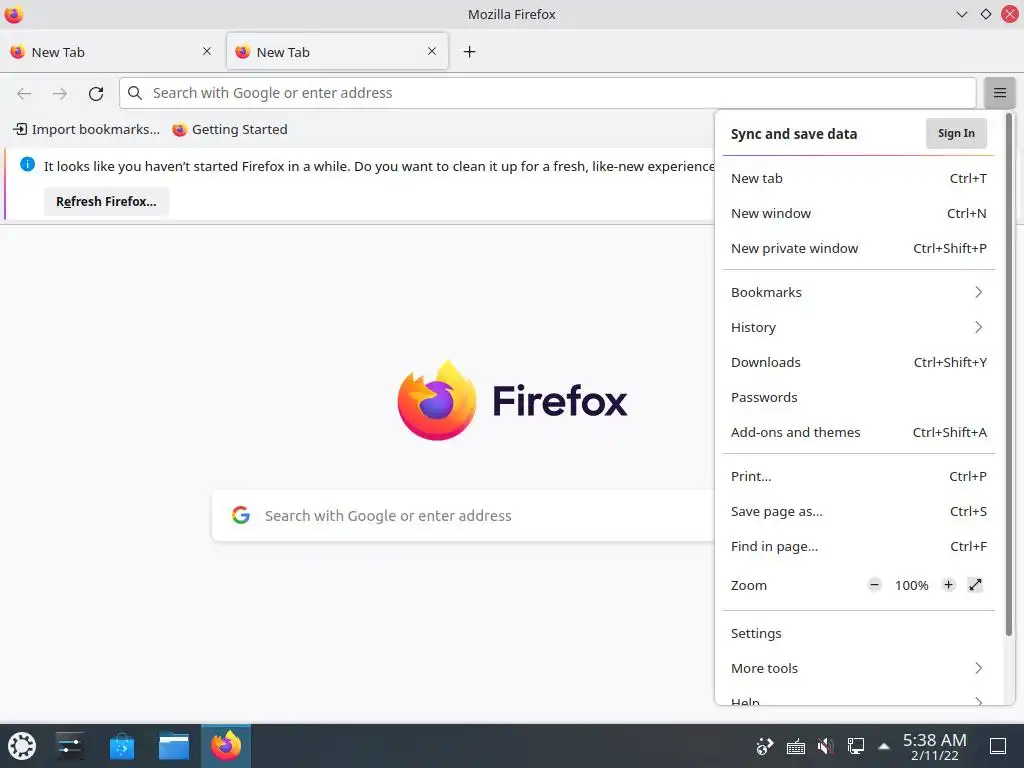Click the network tray icon
This screenshot has height=768, width=1024.
pos(856,746)
